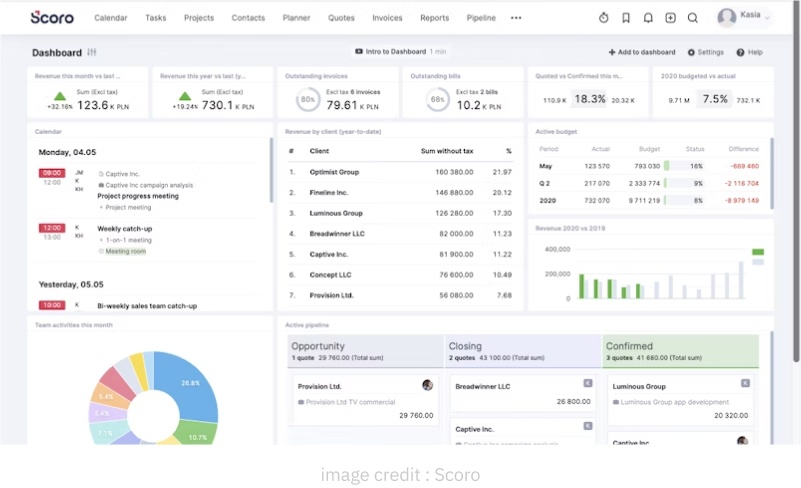Click corner icon on Luminous Group card

(745, 383)
